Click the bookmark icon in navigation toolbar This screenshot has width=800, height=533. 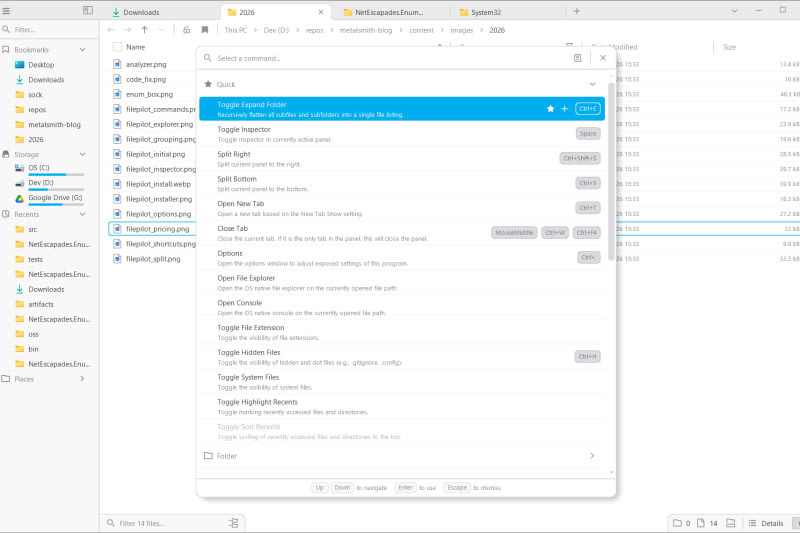(x=205, y=30)
